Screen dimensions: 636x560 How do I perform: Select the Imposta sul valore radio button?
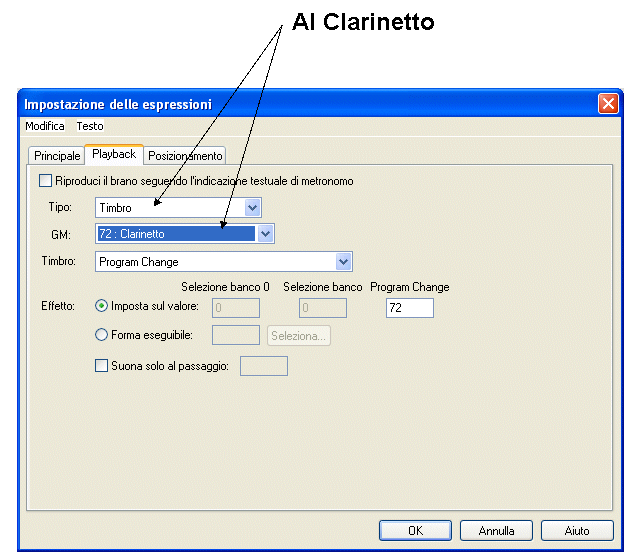101,307
